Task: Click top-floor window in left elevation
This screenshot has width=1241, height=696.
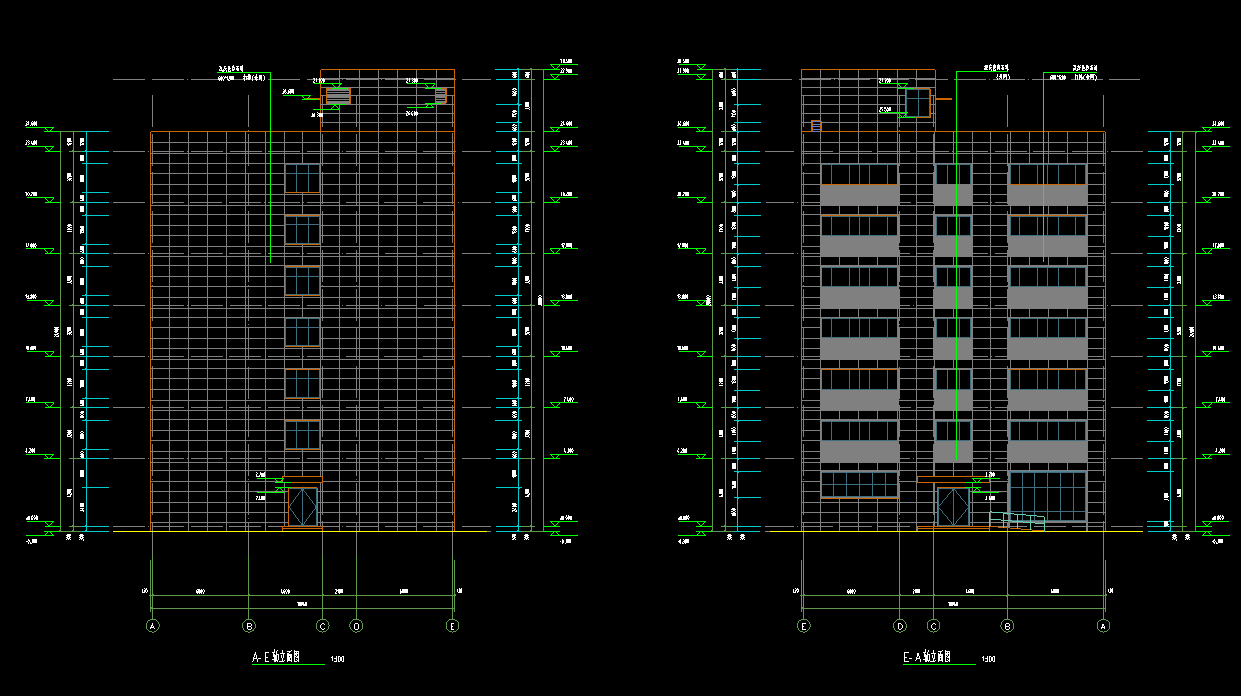Action: pyautogui.click(x=302, y=178)
